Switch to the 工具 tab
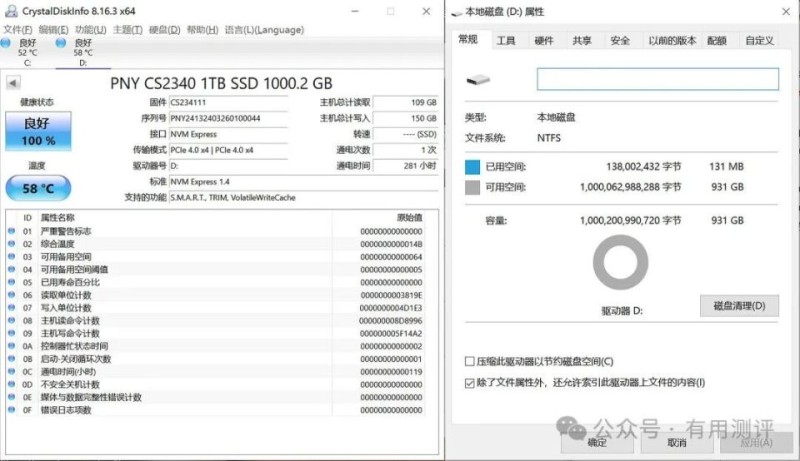The height and width of the screenshot is (461, 800). 506,40
